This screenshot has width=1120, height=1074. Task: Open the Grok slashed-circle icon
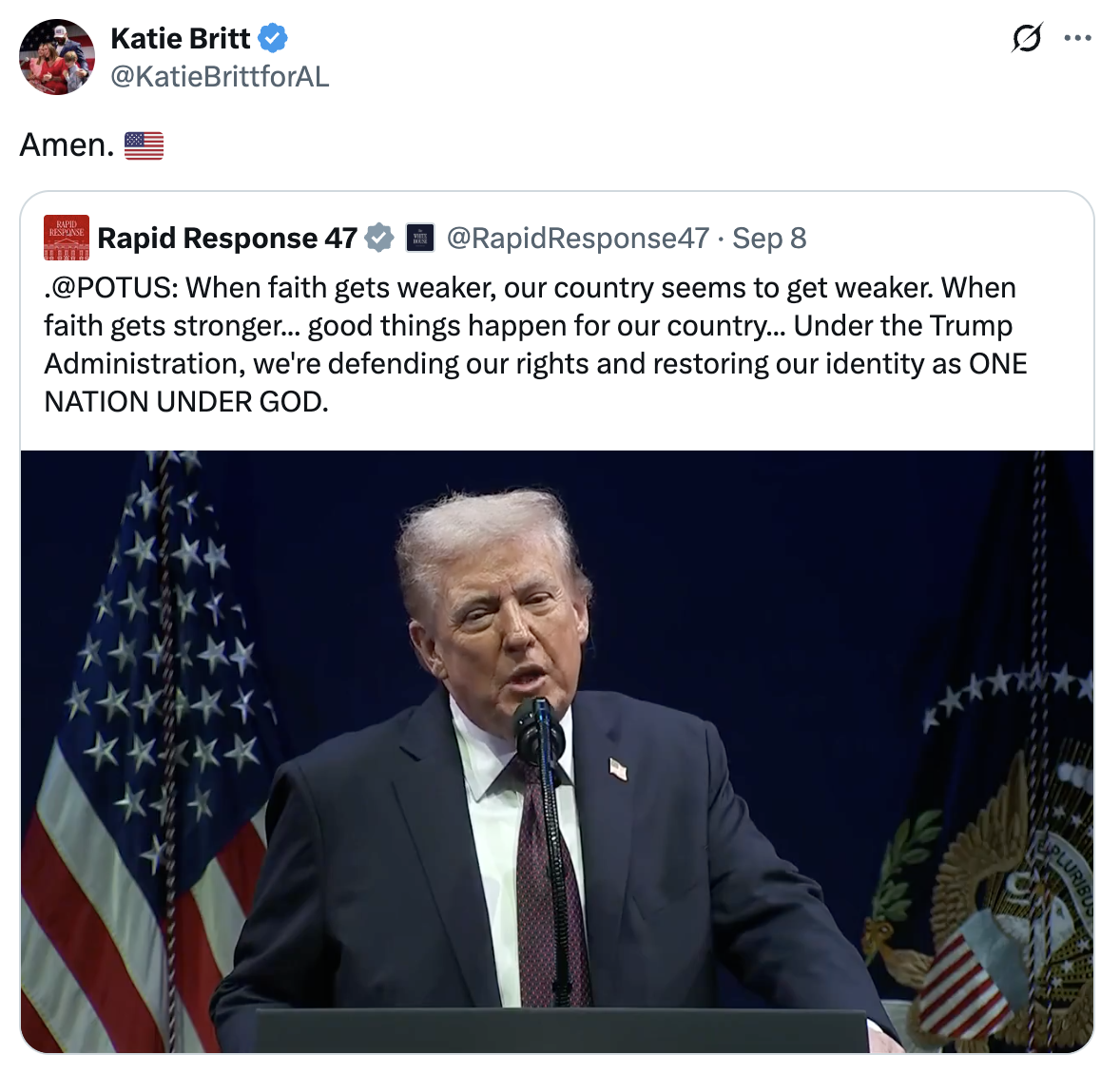(1027, 38)
